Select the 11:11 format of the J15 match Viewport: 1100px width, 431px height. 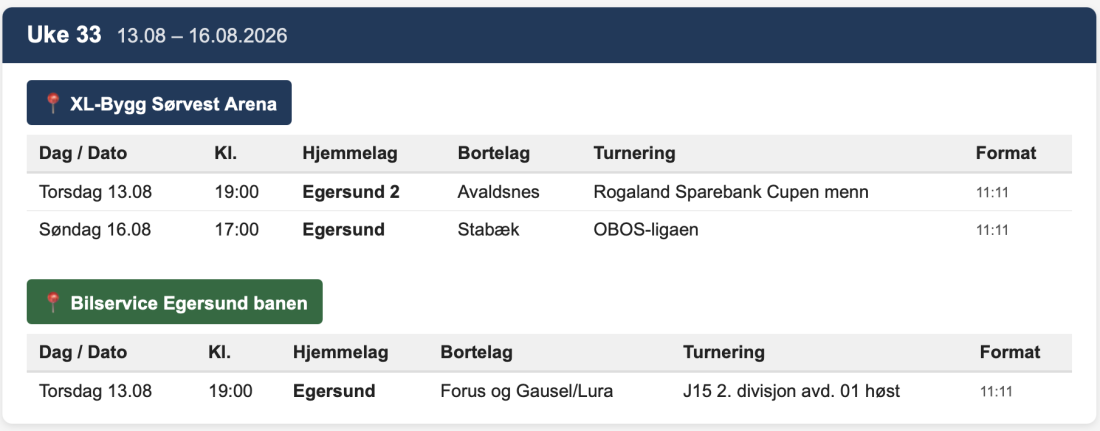(x=996, y=392)
